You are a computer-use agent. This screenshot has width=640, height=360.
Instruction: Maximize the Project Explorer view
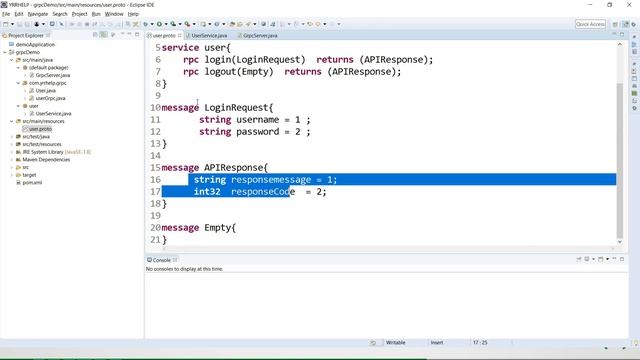point(137,35)
